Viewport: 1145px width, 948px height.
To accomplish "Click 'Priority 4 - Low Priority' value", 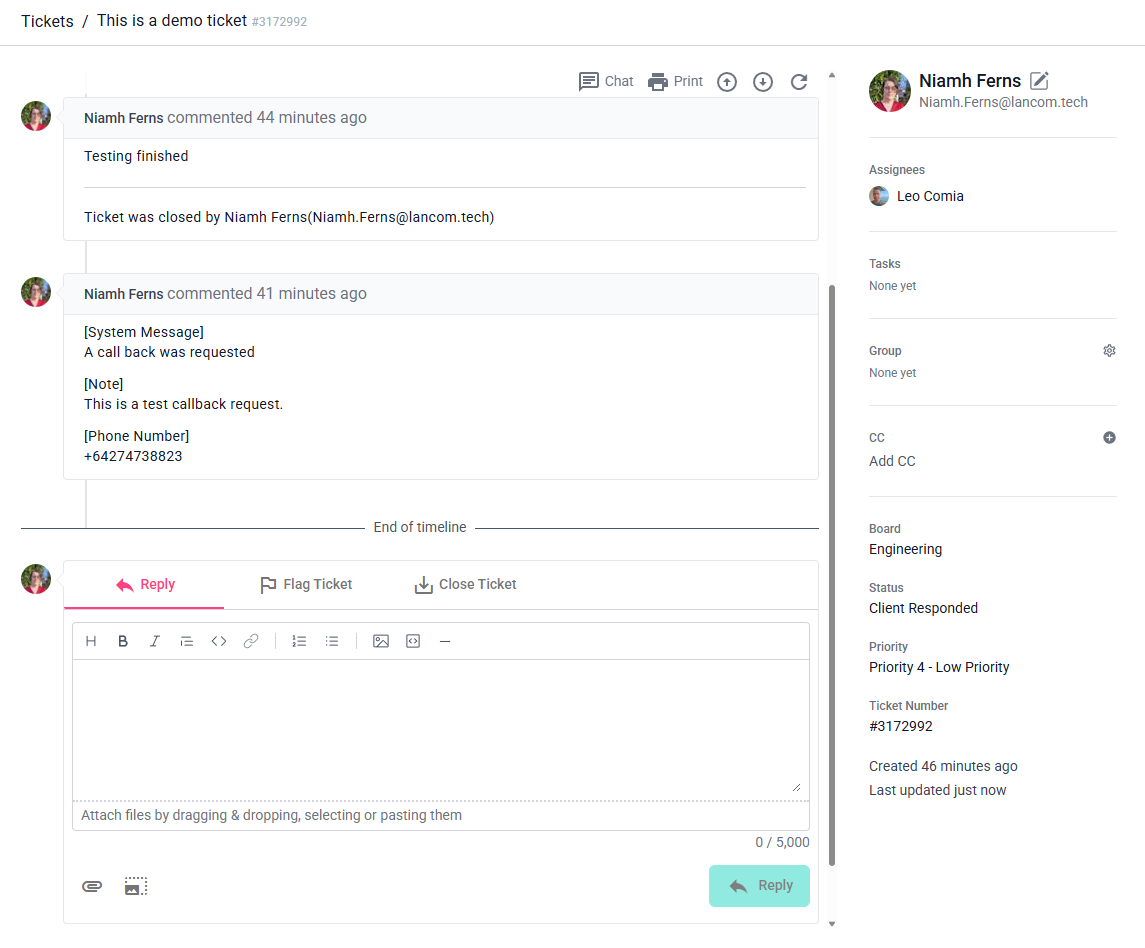I will pos(939,667).
